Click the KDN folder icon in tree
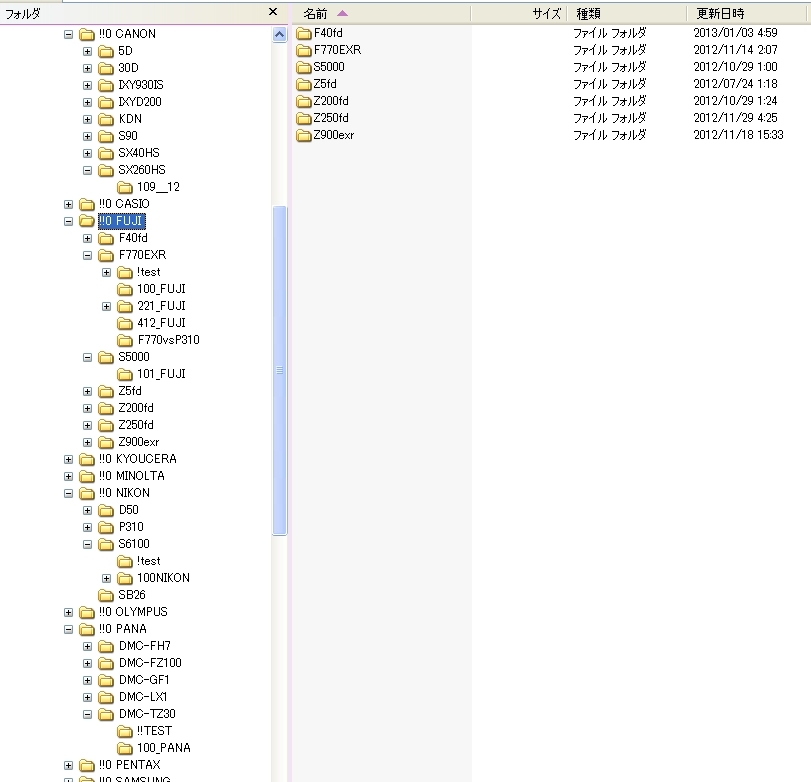 click(106, 119)
